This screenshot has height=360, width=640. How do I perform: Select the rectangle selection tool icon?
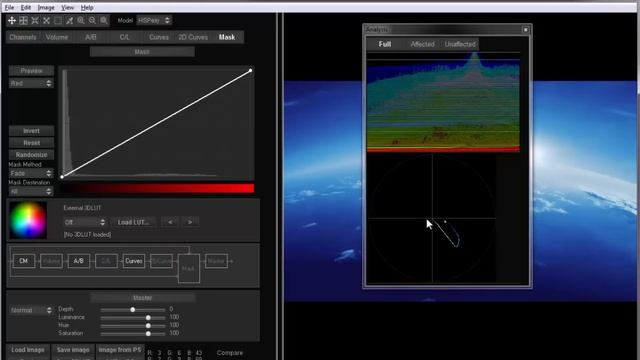click(58, 20)
